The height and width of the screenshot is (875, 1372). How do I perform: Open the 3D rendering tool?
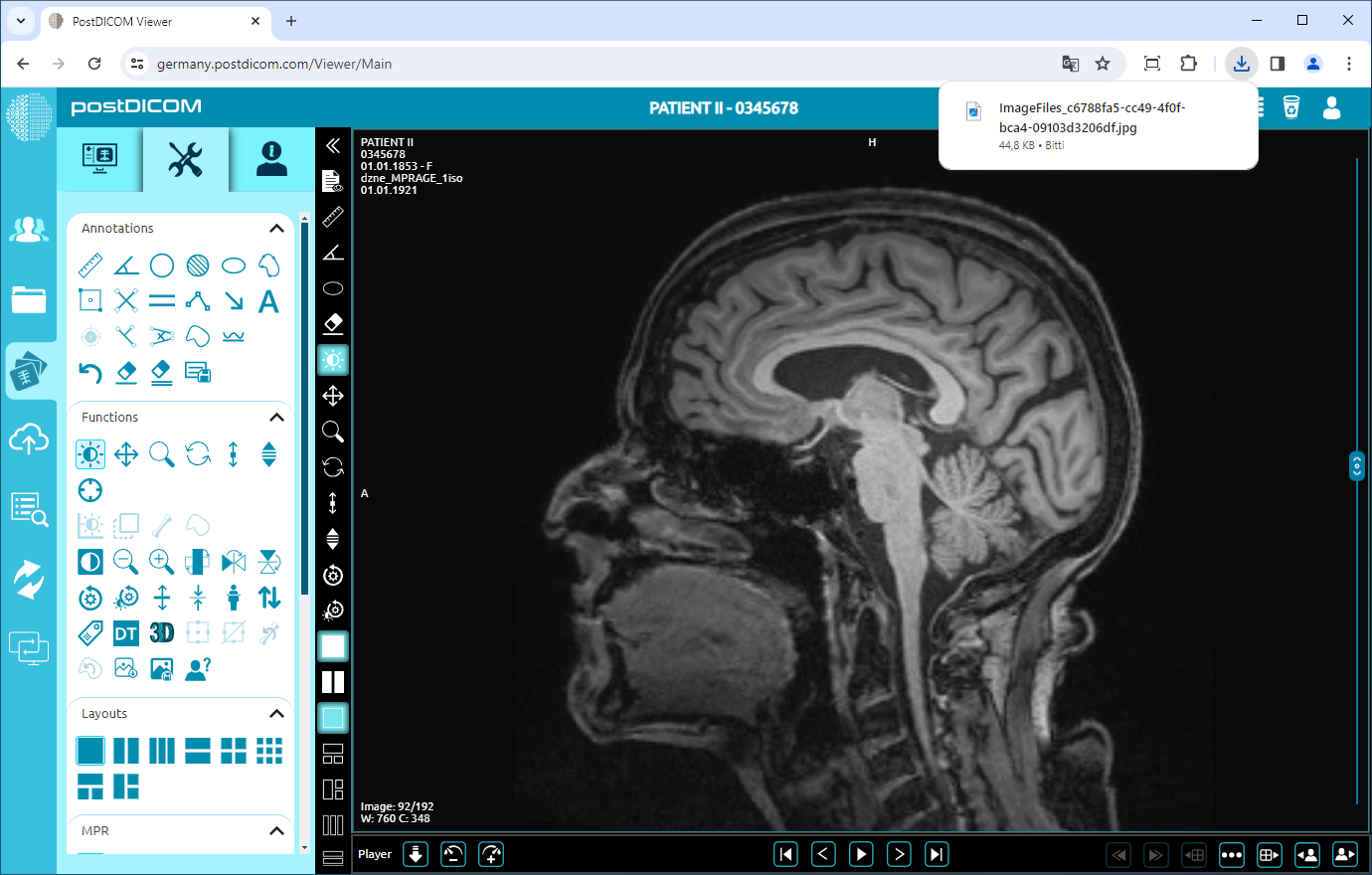click(161, 632)
